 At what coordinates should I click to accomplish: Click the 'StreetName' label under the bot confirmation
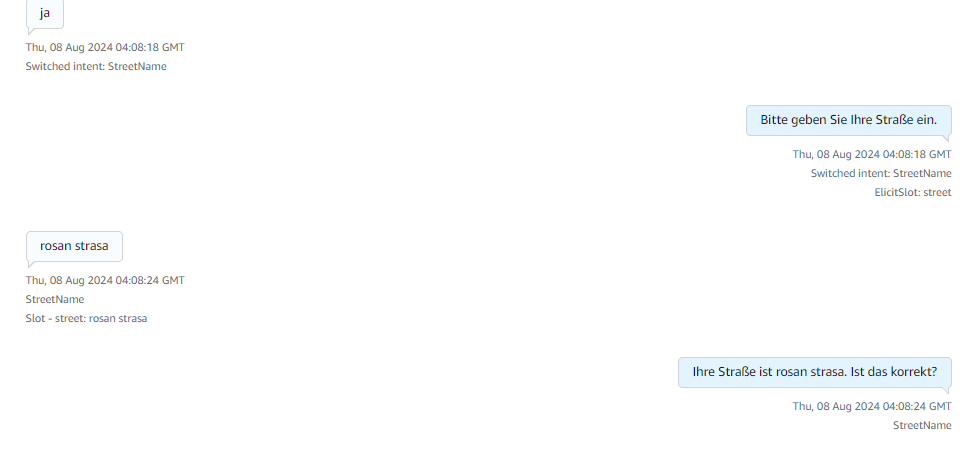pos(922,426)
